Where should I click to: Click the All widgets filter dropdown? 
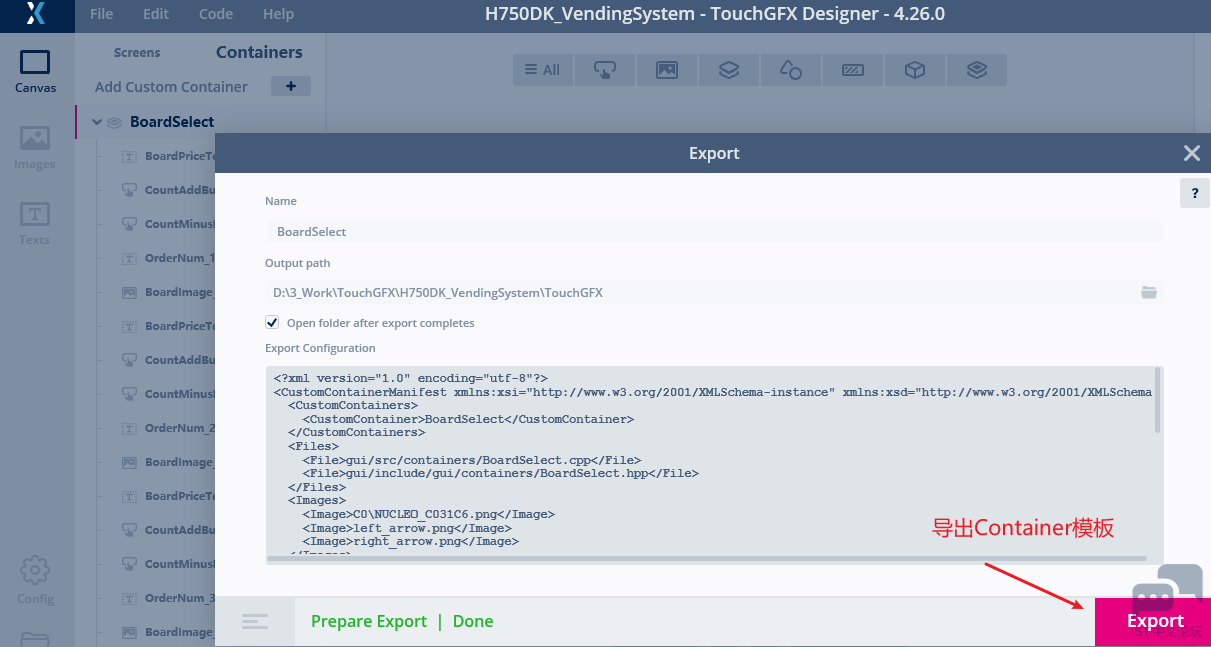(542, 69)
